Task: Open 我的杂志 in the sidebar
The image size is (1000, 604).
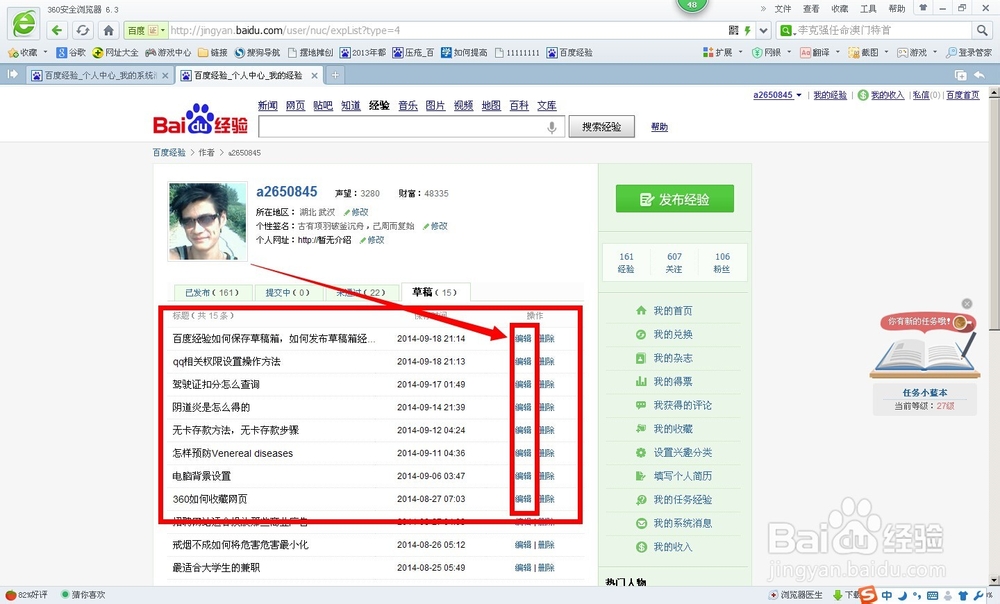Action: click(672, 358)
